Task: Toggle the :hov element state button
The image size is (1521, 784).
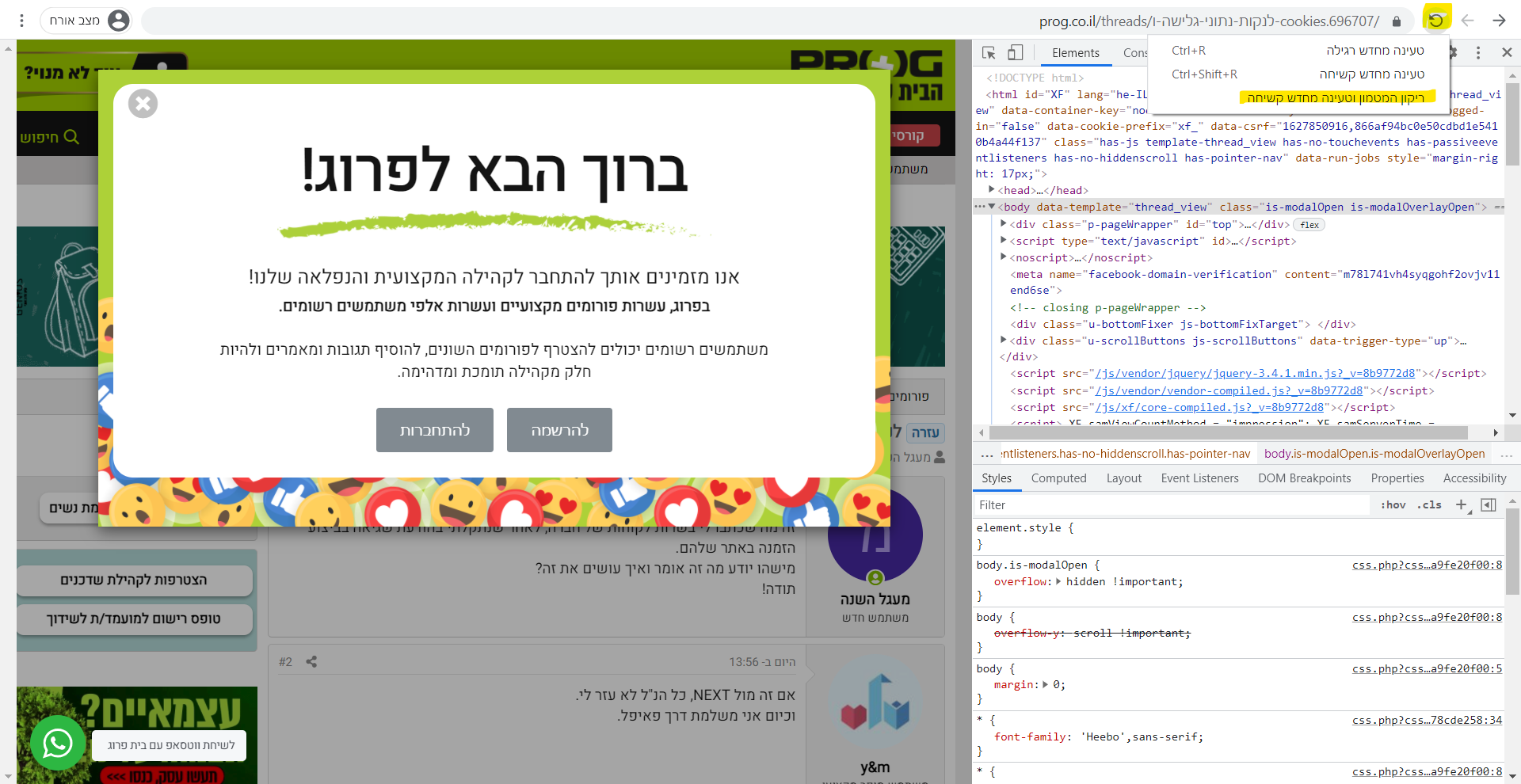Action: 1393,505
